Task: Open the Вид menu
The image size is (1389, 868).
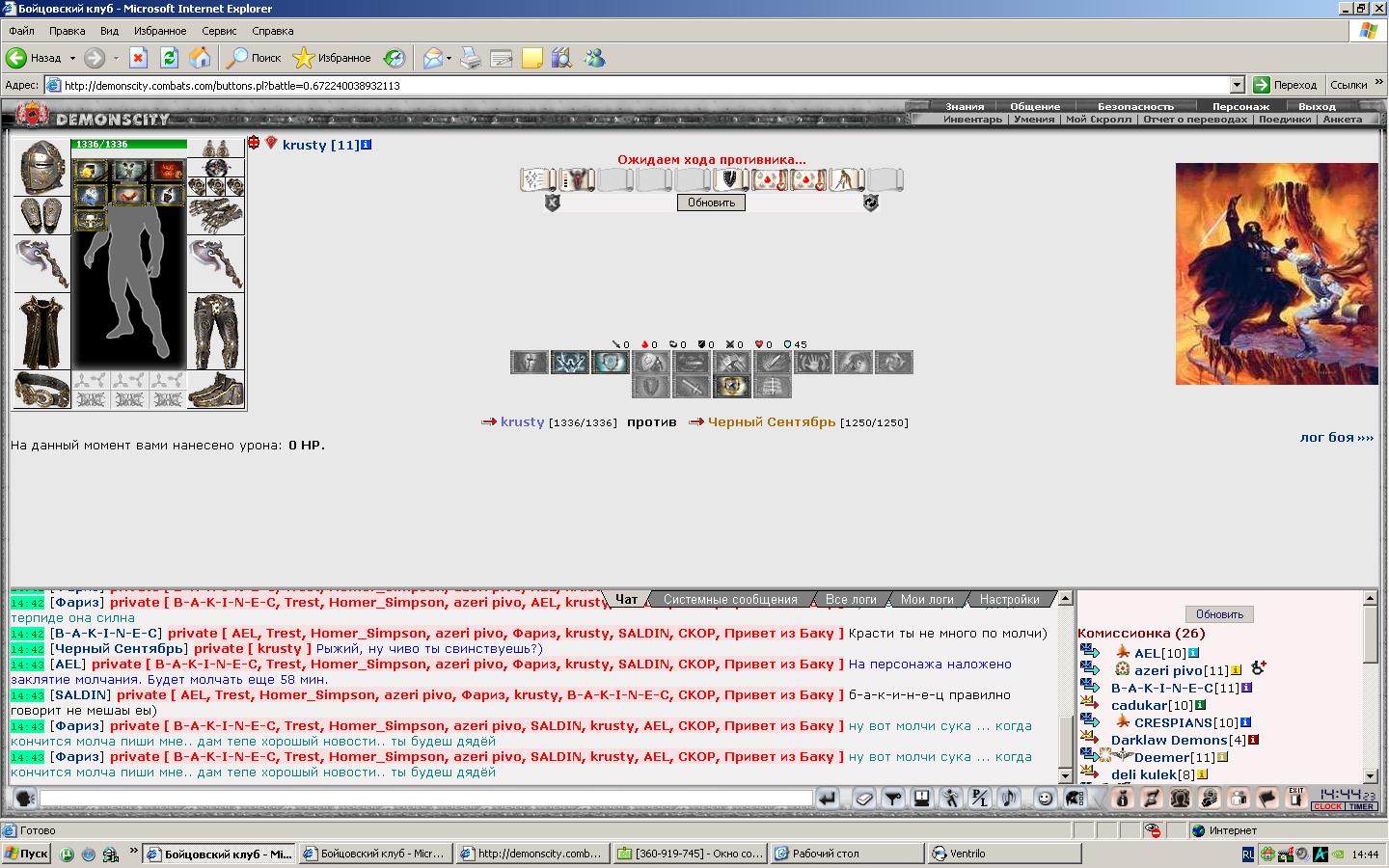Action: tap(109, 31)
